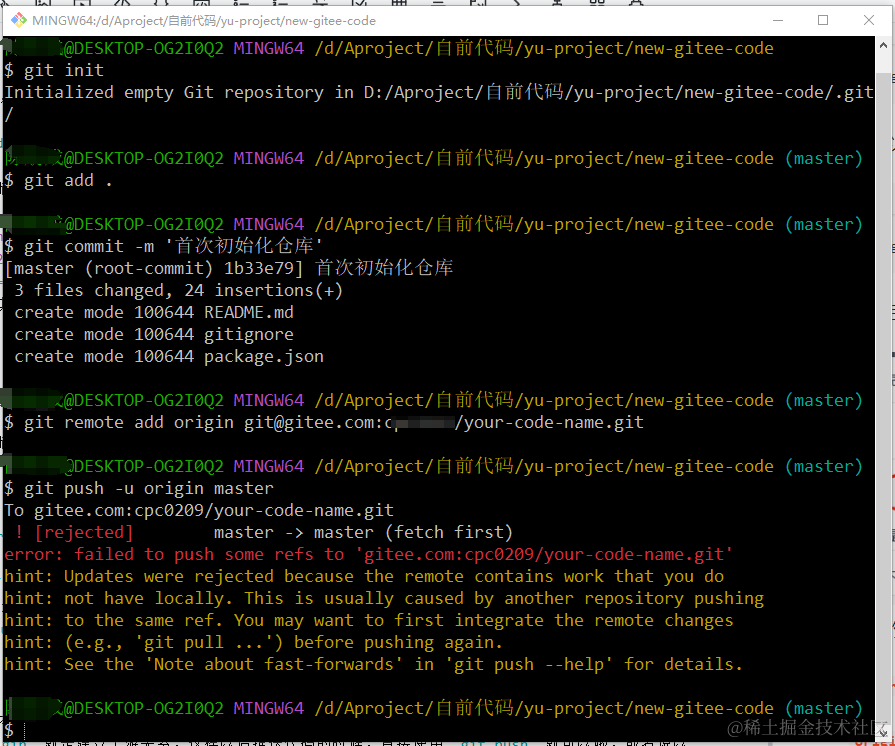Click the '$ git init' command line

(54, 70)
